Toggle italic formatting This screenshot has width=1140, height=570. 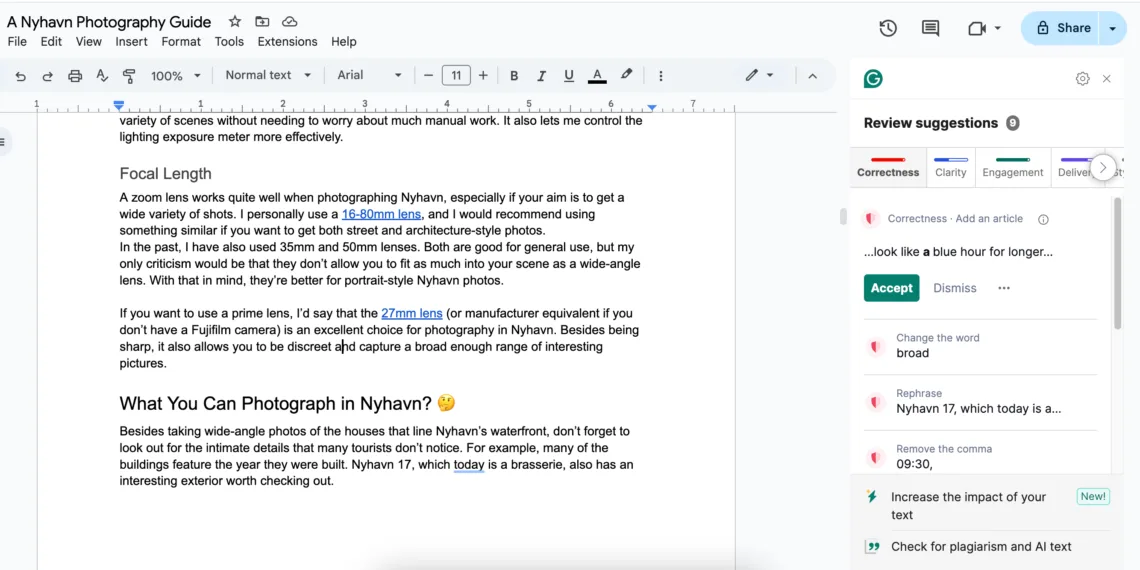point(541,76)
